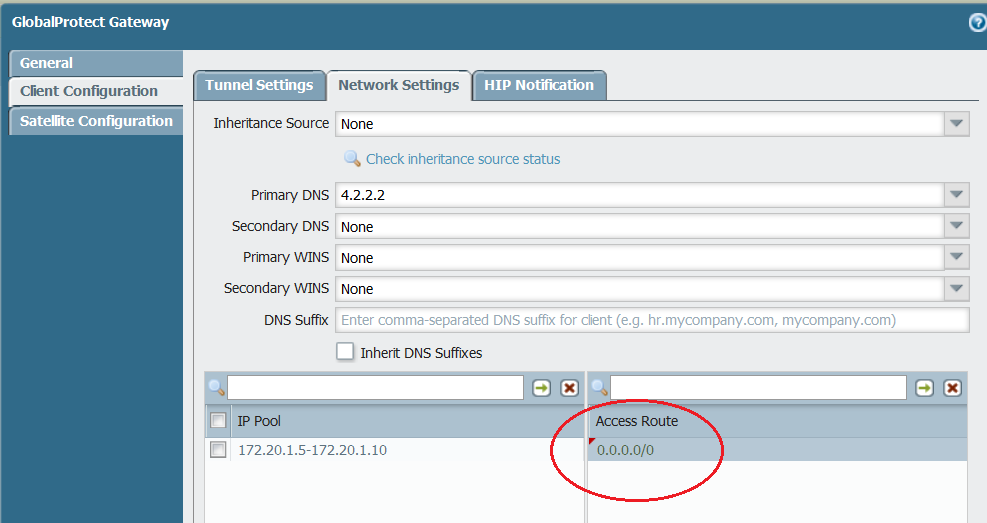This screenshot has width=987, height=523.
Task: Click the IP Pool search magnifier icon
Action: pos(217,388)
